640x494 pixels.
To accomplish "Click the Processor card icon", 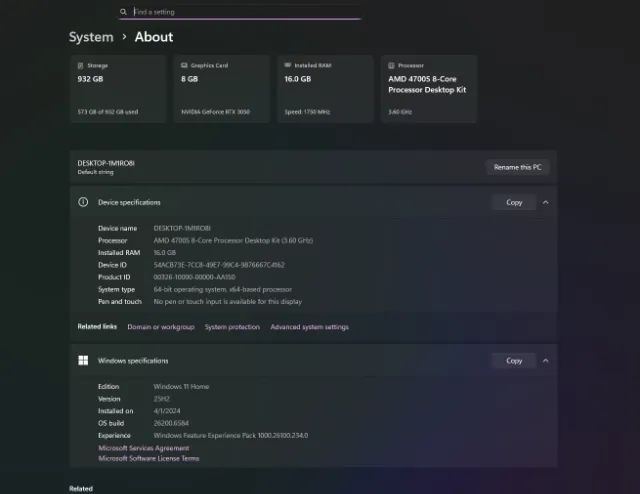I will point(391,65).
